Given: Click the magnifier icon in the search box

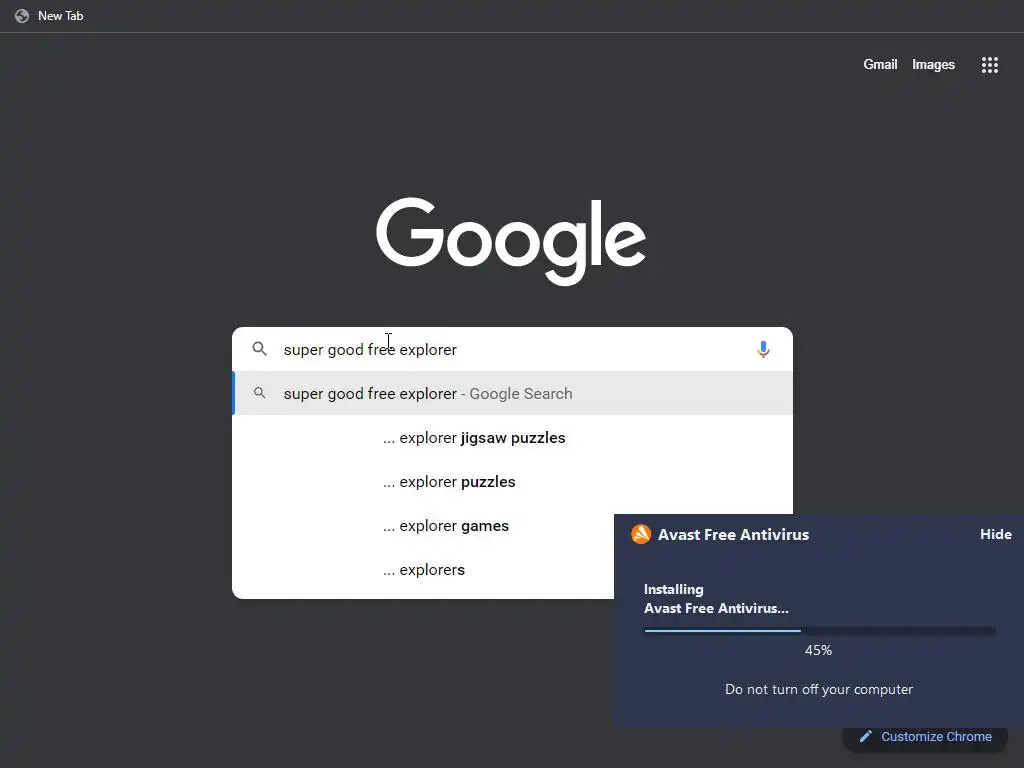Looking at the screenshot, I should pos(259,349).
